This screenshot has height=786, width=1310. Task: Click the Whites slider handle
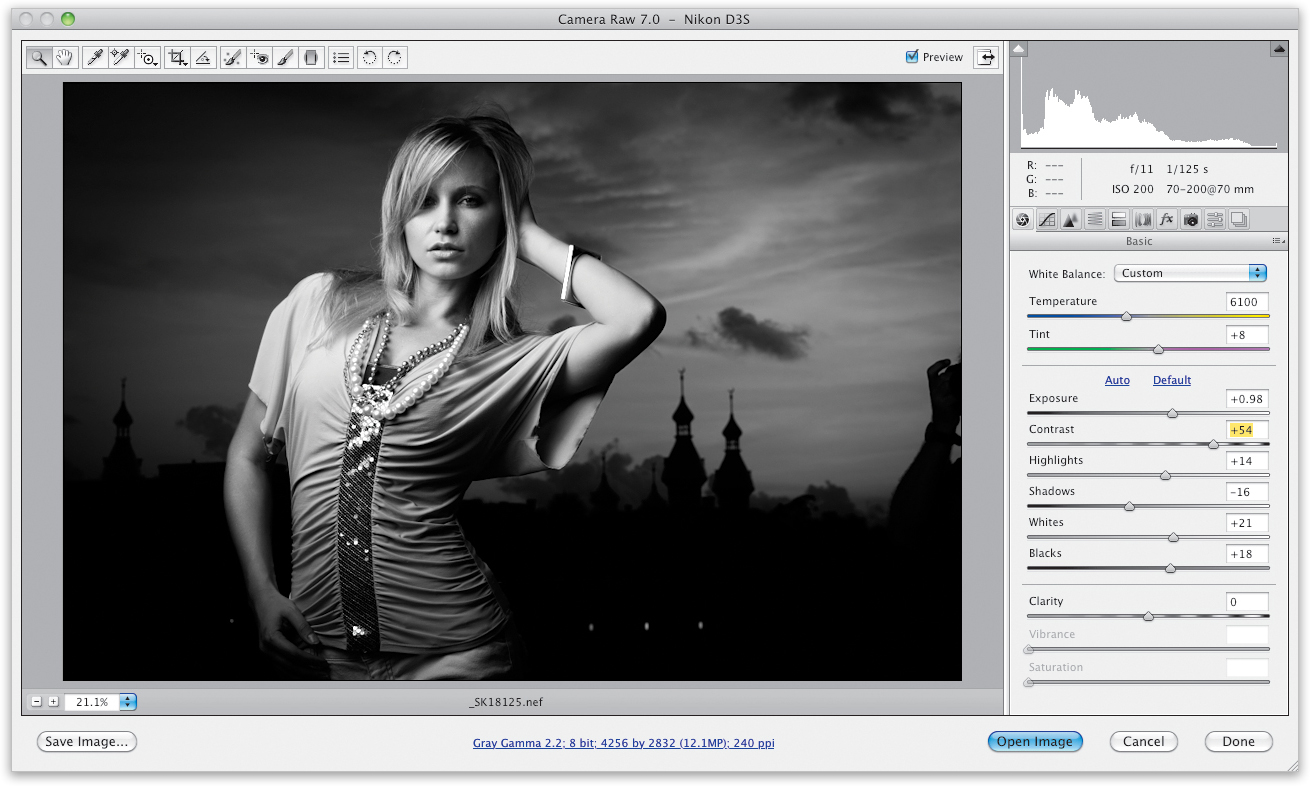(x=1173, y=537)
